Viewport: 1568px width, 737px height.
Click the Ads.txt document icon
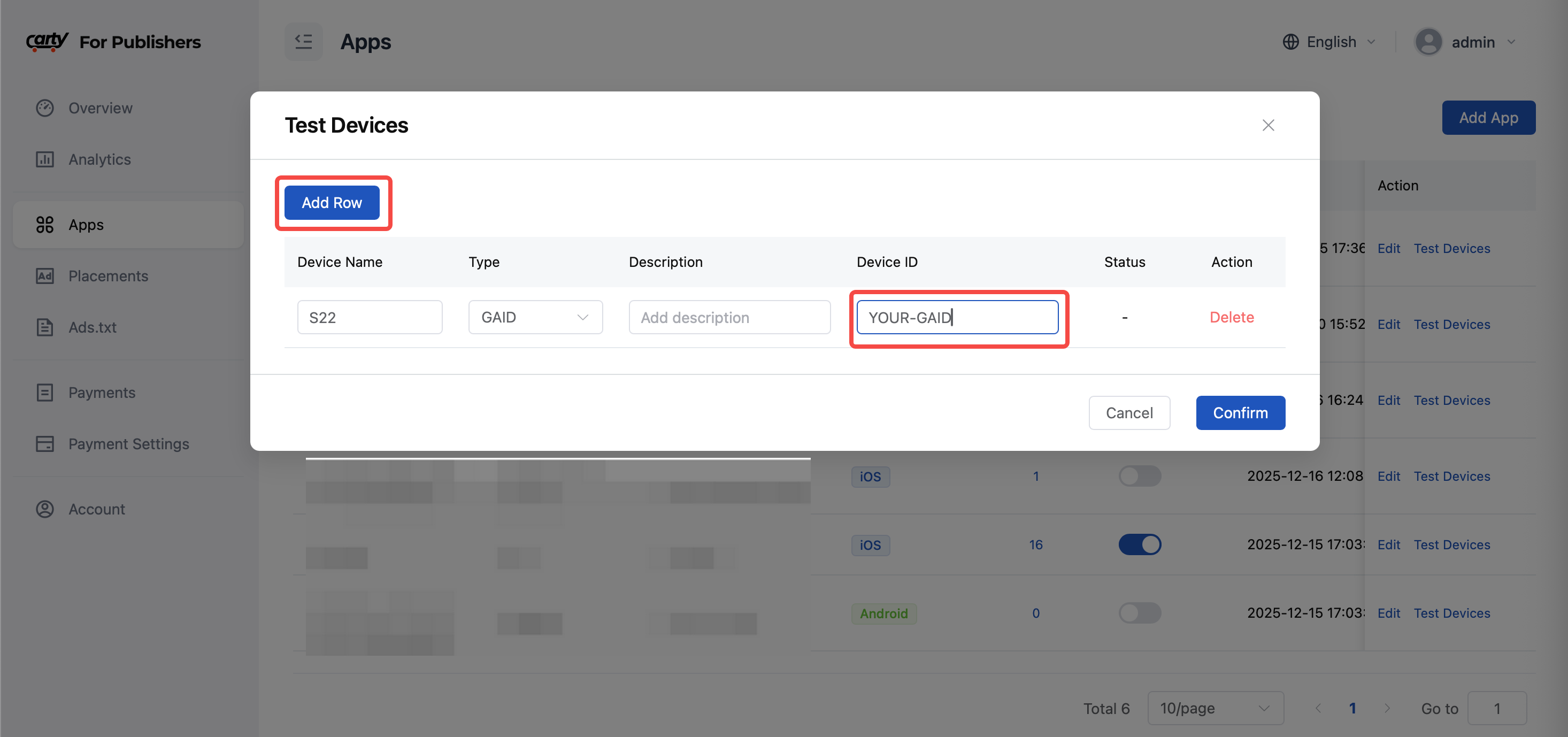coord(44,327)
